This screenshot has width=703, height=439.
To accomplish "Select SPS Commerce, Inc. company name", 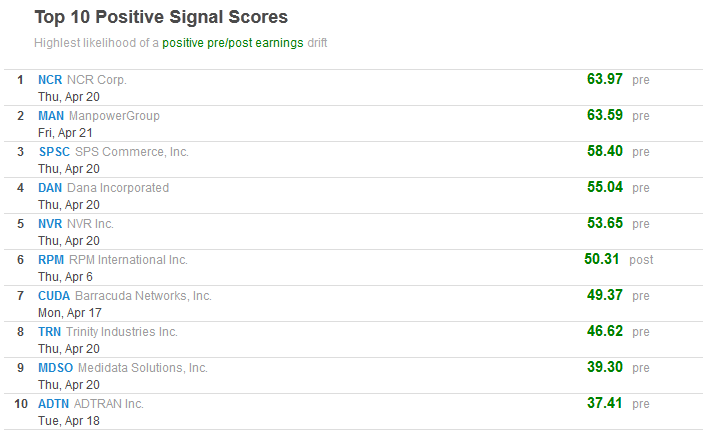I will click(x=132, y=152).
